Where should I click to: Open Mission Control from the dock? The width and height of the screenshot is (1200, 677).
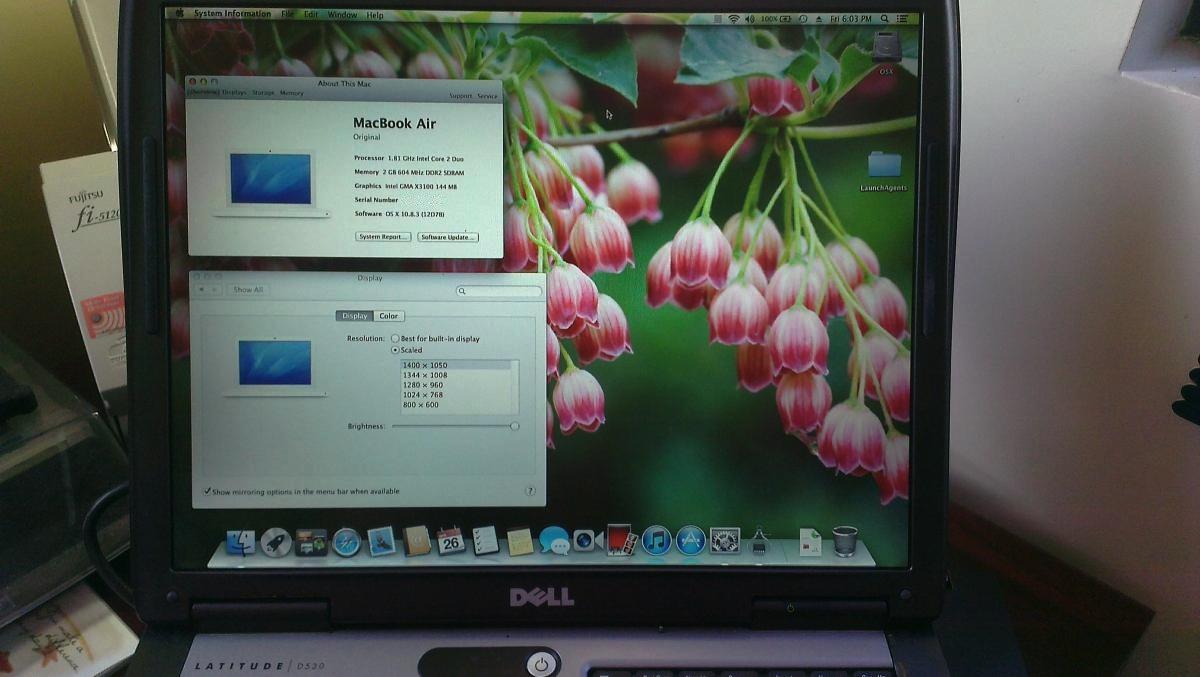click(311, 543)
